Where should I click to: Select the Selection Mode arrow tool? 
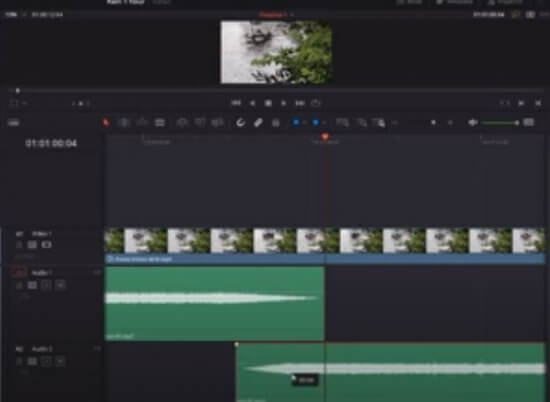pos(106,122)
